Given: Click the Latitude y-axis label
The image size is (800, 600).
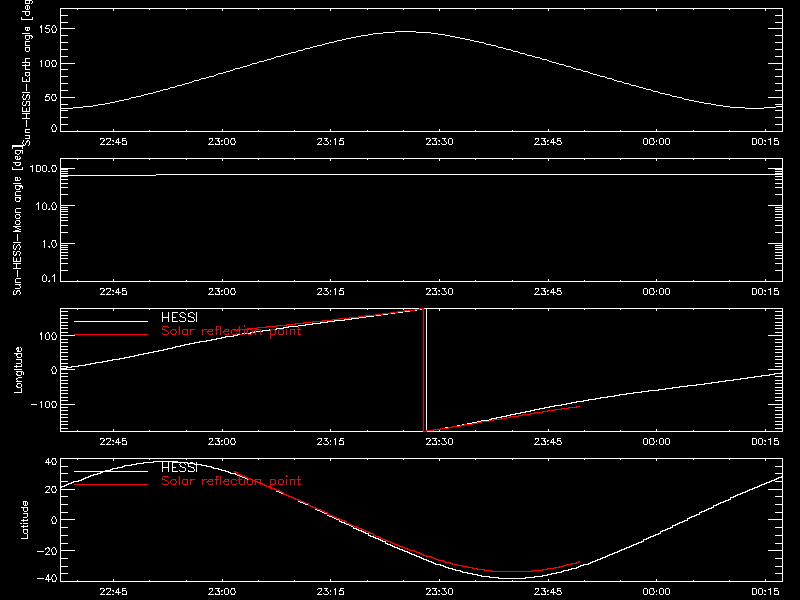Looking at the screenshot, I should (24, 520).
